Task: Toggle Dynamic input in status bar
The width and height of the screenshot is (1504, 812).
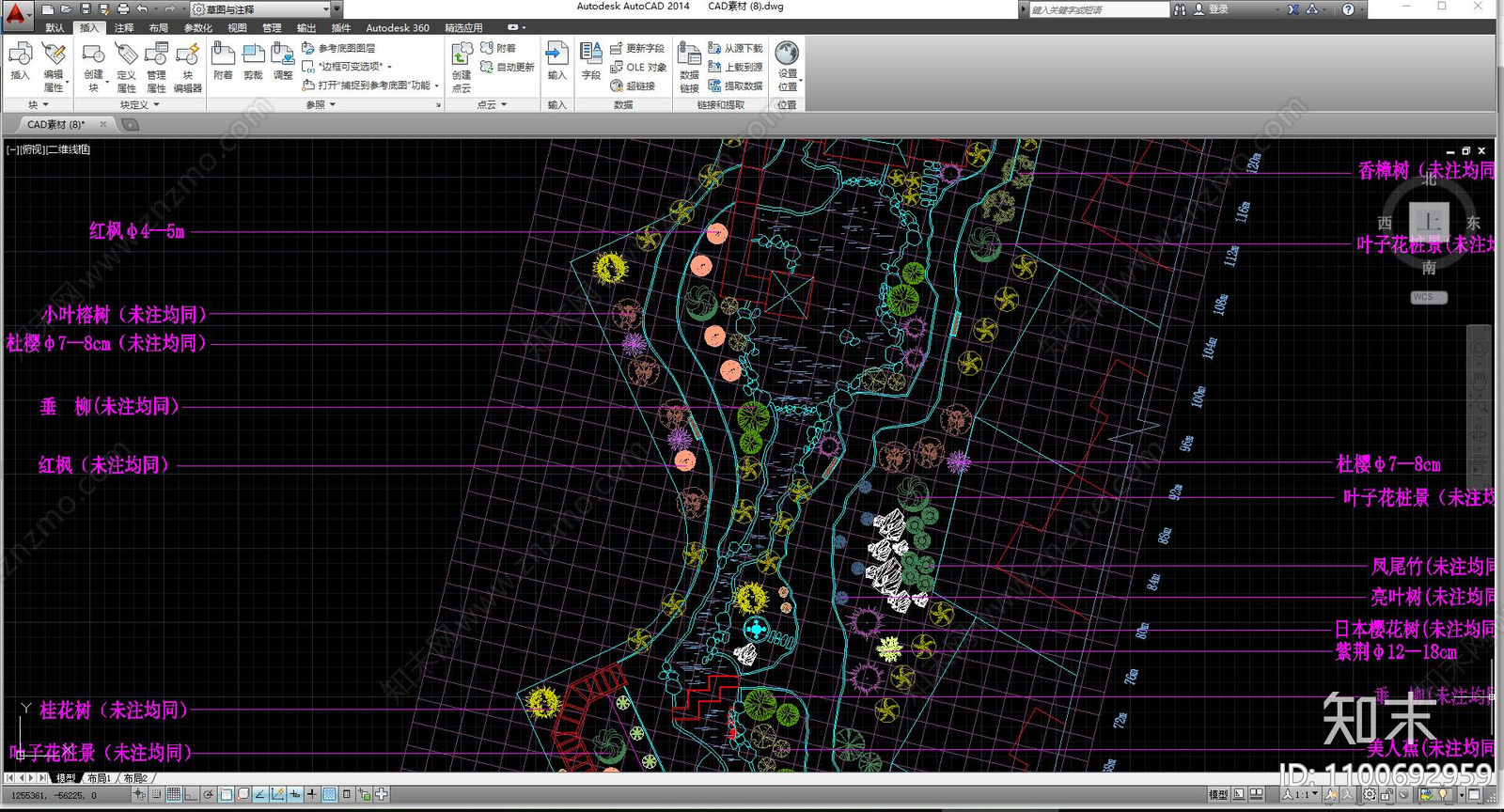Action: coord(294,795)
